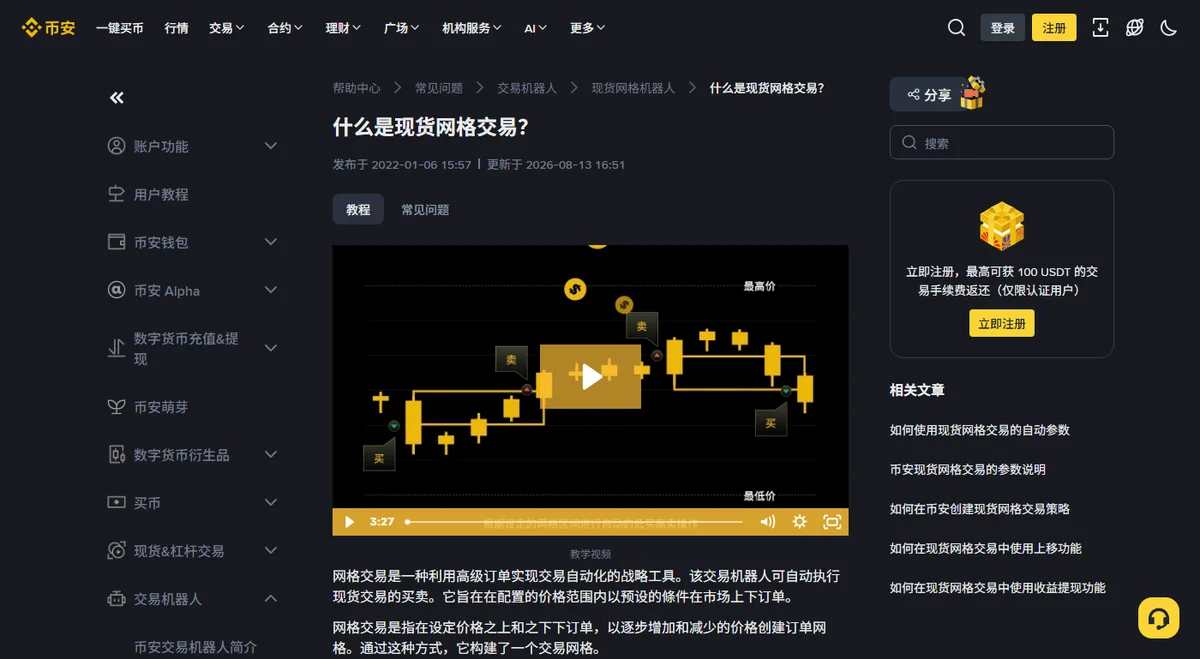Viewport: 1200px width, 659px height.
Task: Click the 币安钱包 wallet icon
Action: pos(116,242)
